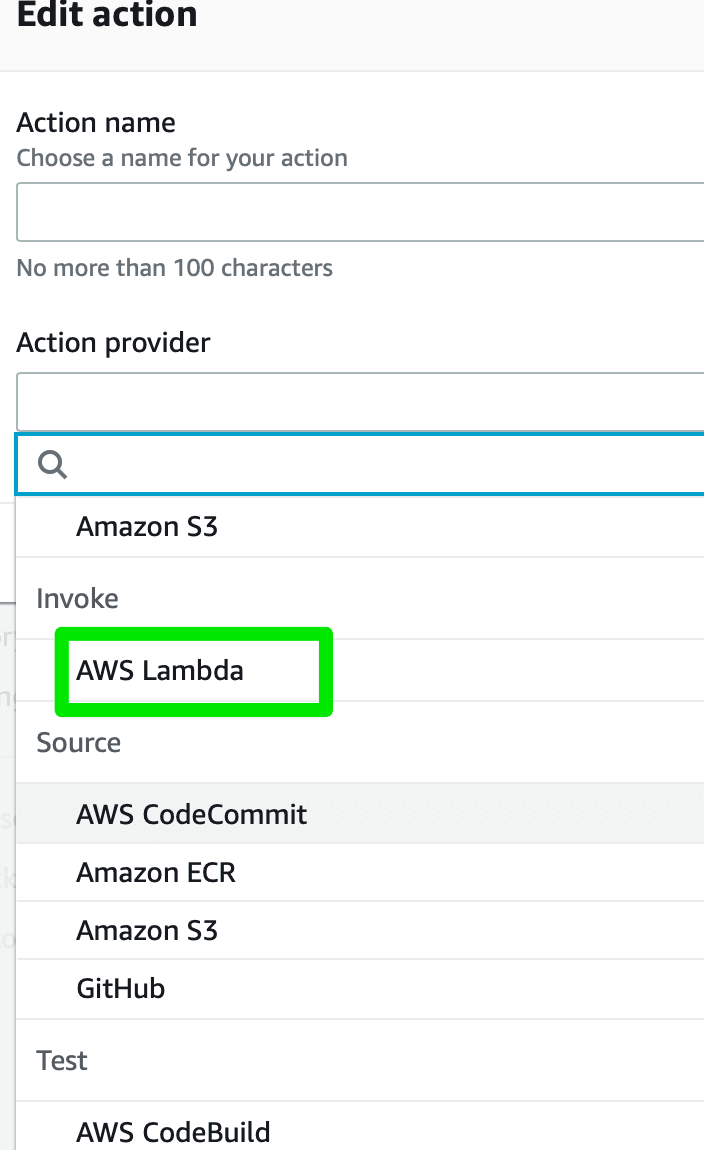
Task: Click the provider search input field
Action: [360, 464]
